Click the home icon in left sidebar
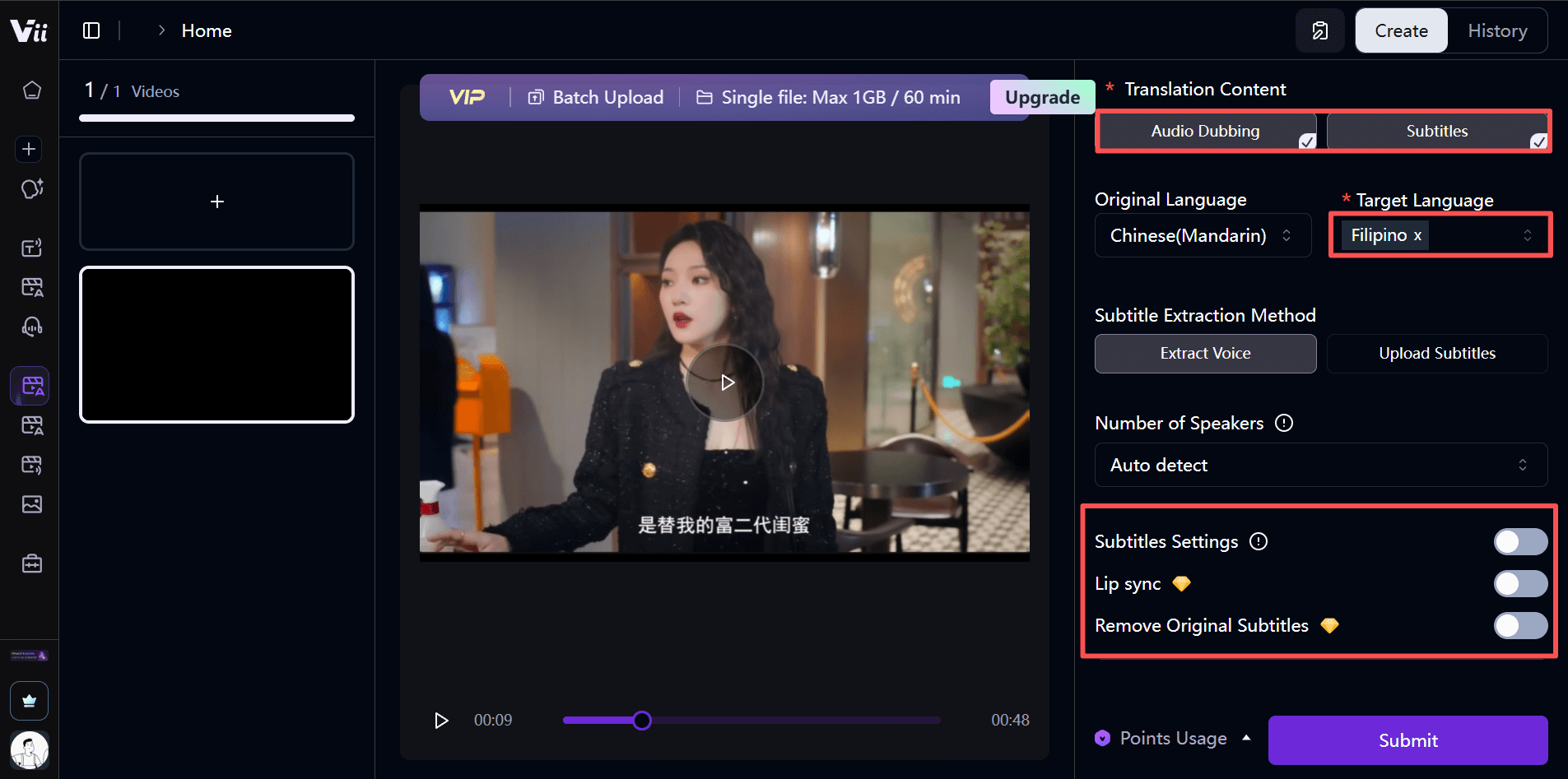The image size is (1568, 779). click(31, 90)
